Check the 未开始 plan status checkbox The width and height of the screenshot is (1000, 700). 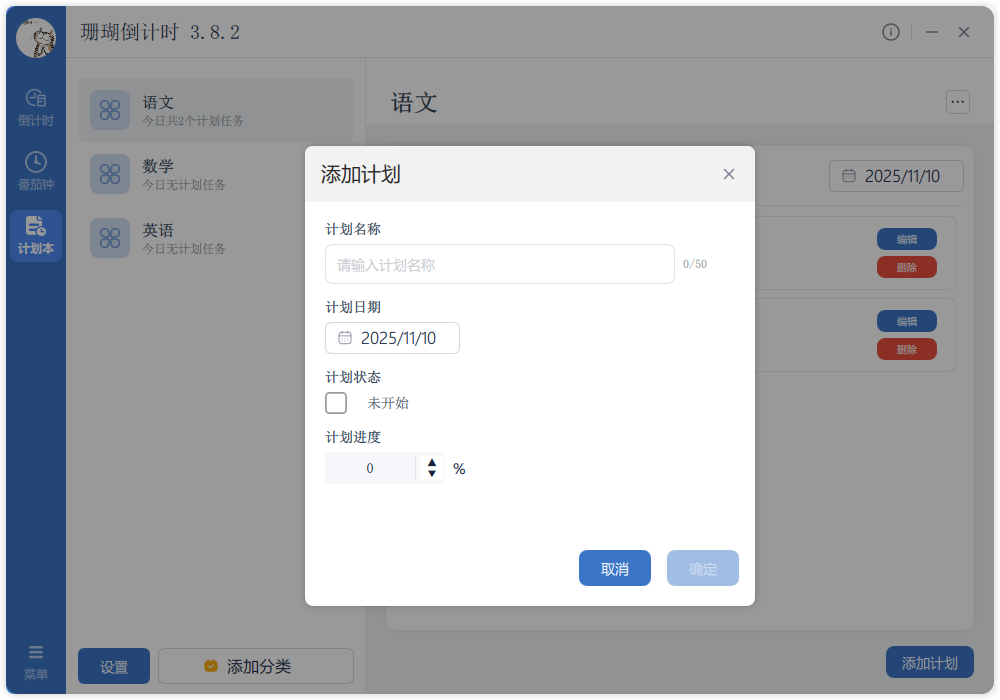pyautogui.click(x=335, y=403)
